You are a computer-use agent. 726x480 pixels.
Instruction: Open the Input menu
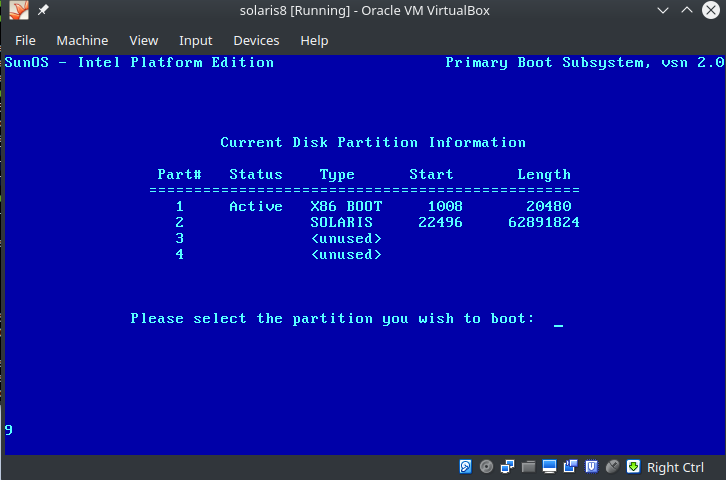tap(195, 41)
